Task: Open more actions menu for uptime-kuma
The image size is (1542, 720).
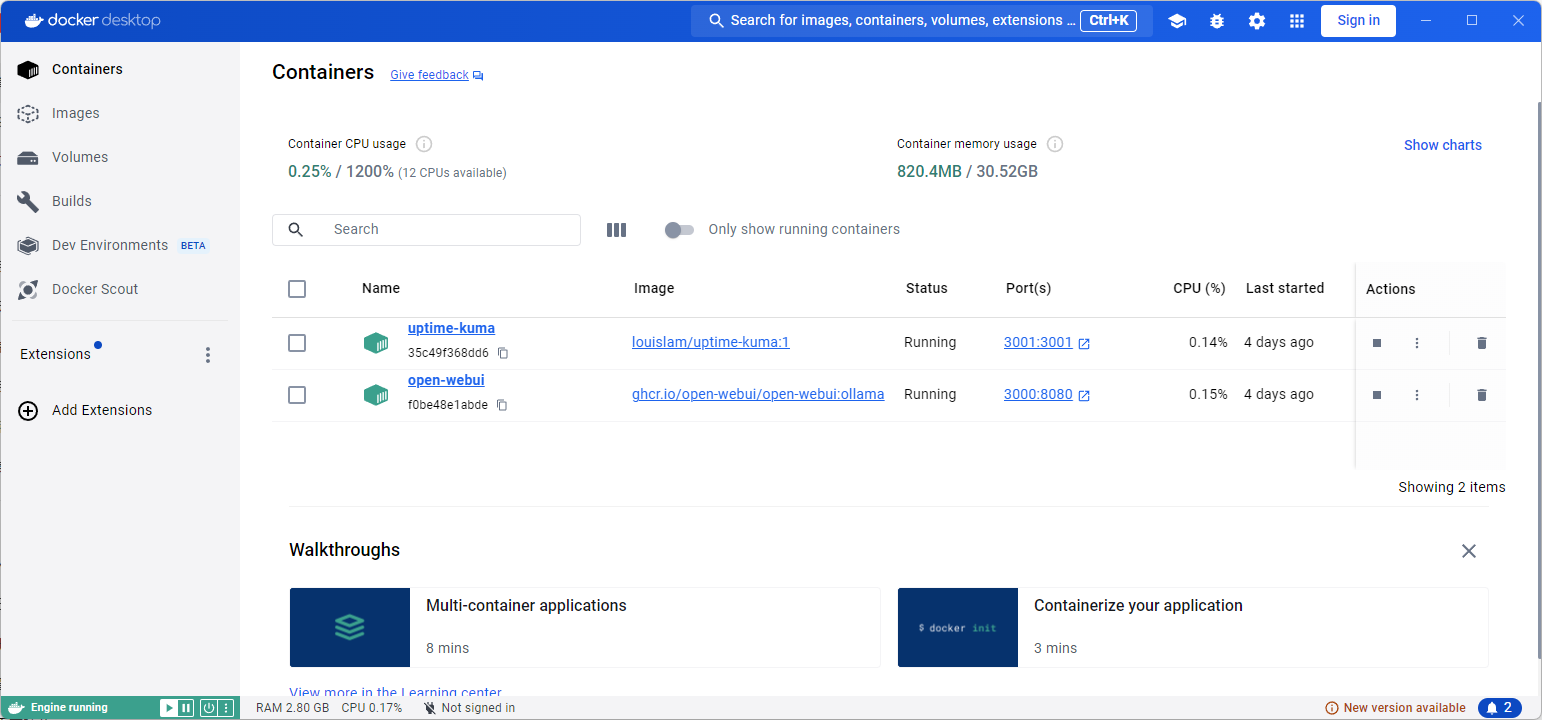Action: pyautogui.click(x=1417, y=343)
